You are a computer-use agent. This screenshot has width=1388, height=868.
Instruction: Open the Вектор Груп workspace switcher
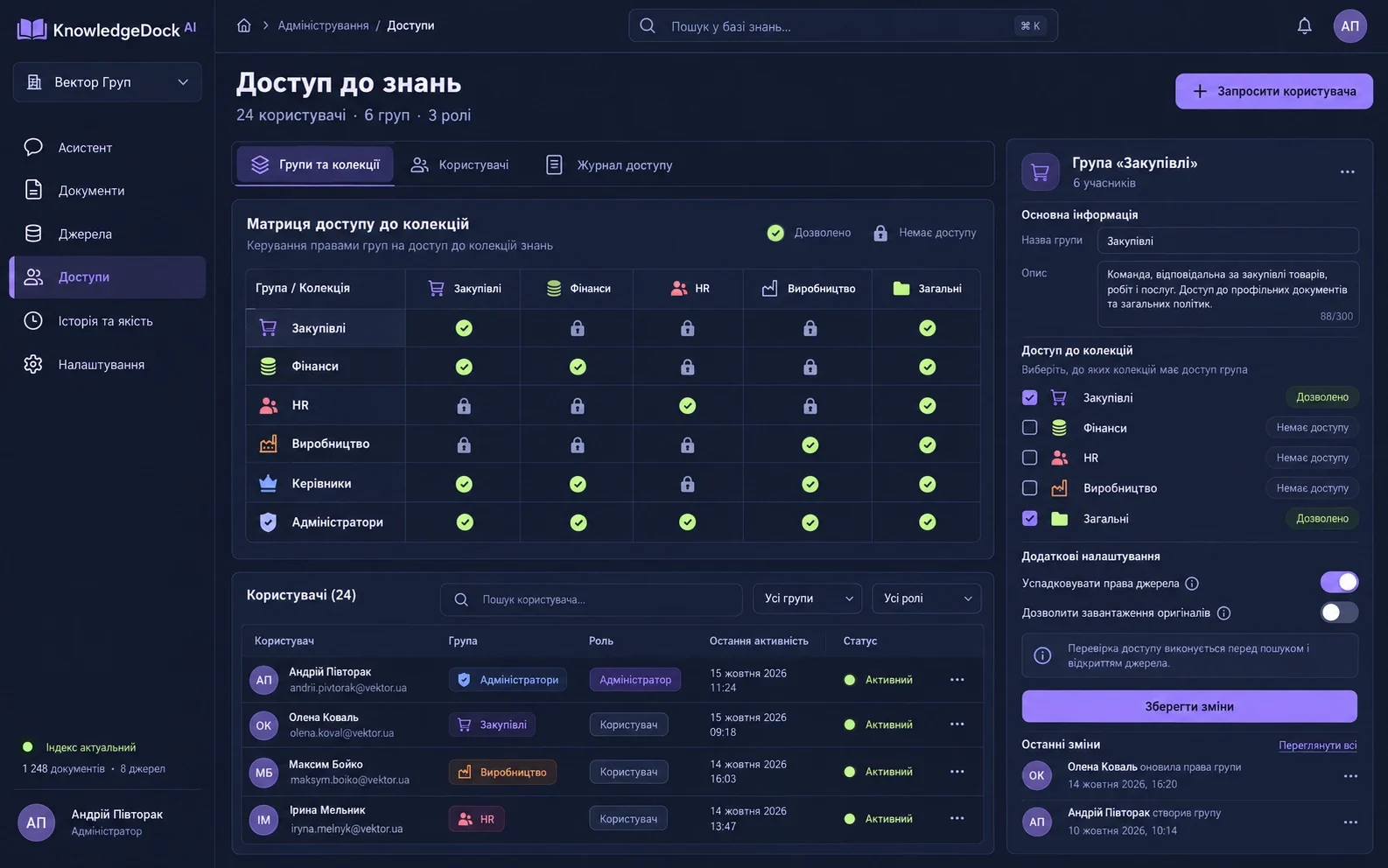pyautogui.click(x=108, y=82)
